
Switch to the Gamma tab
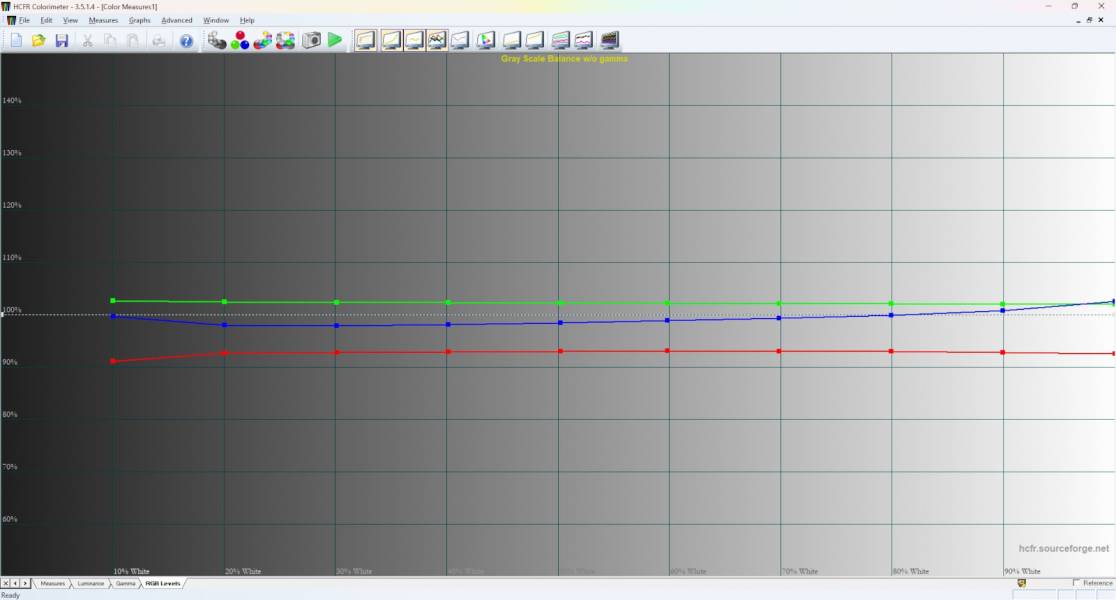[126, 584]
